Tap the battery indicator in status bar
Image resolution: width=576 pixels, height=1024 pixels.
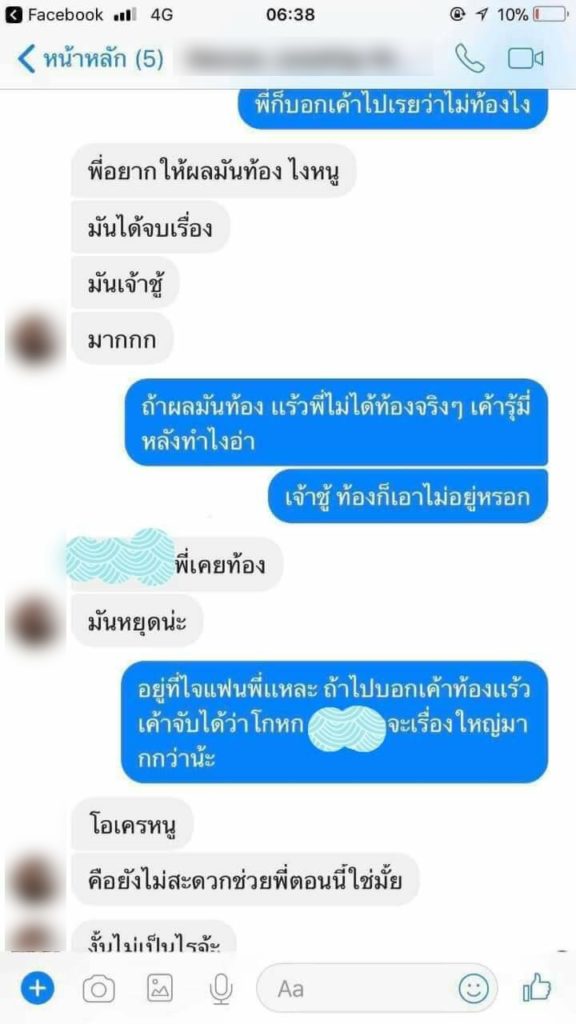tap(550, 14)
